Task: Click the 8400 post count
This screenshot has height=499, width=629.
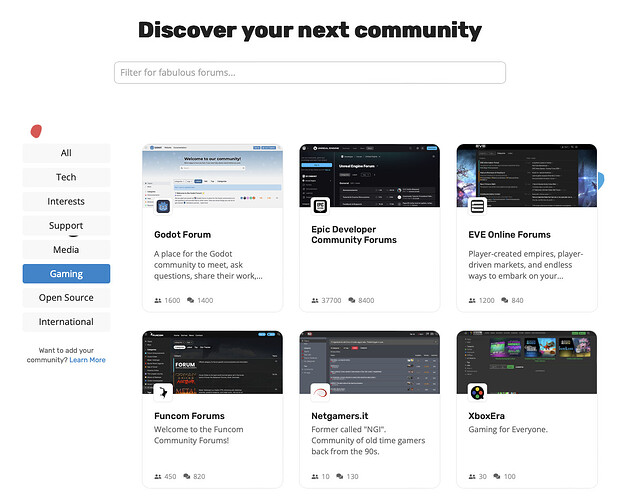Action: [x=366, y=300]
